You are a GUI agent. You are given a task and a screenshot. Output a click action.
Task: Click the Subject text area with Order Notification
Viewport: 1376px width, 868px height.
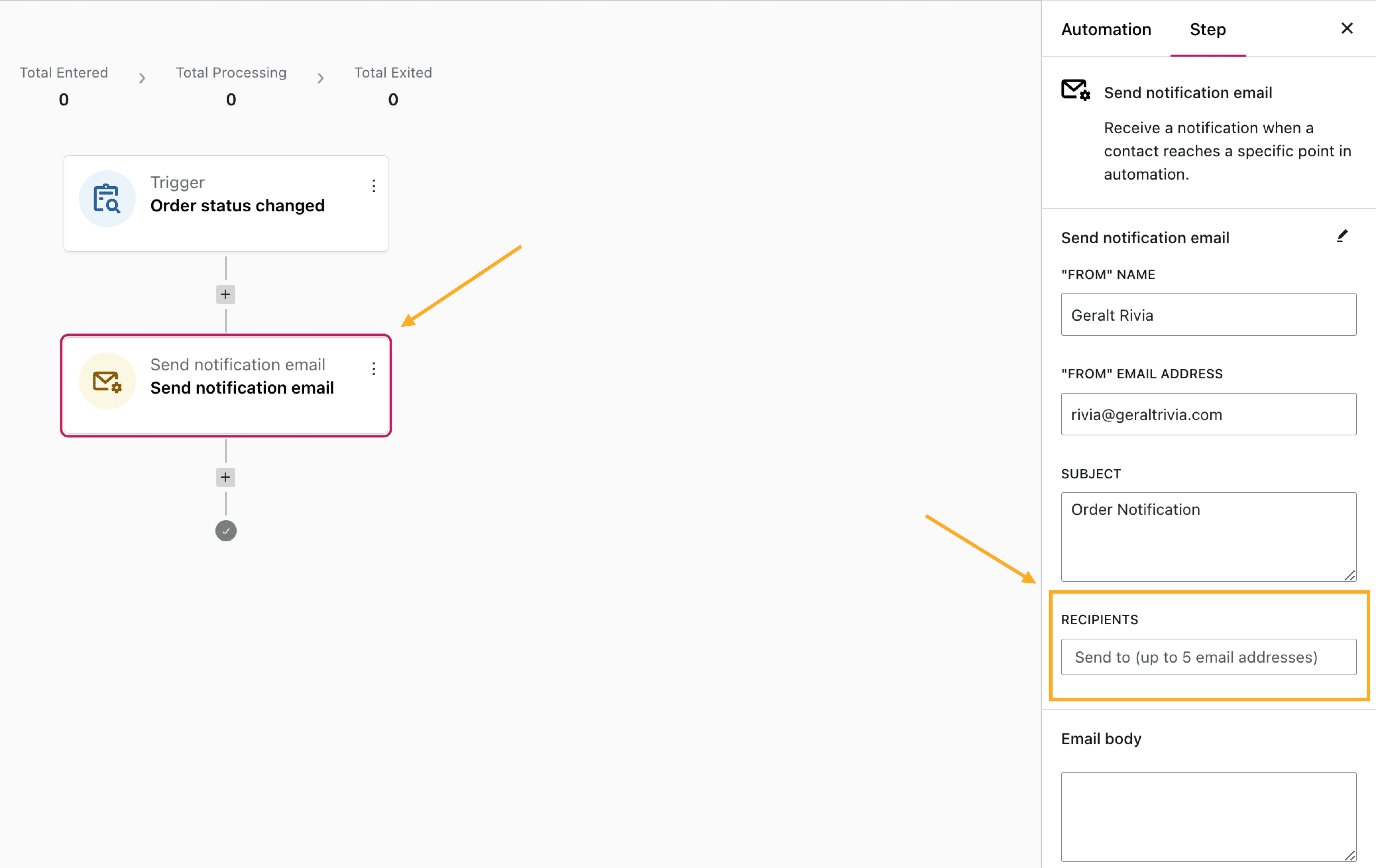1208,537
